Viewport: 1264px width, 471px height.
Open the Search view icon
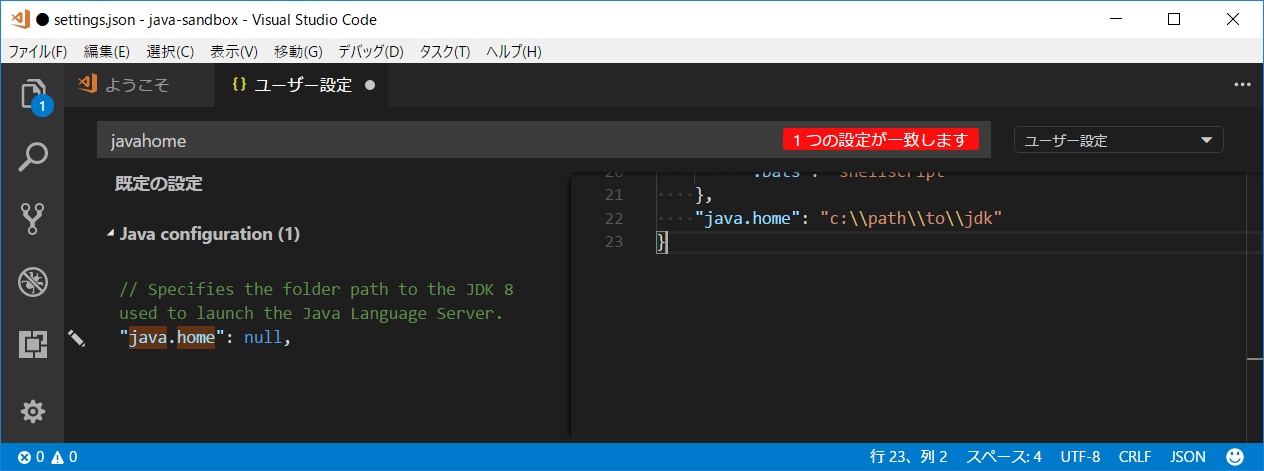[32, 156]
